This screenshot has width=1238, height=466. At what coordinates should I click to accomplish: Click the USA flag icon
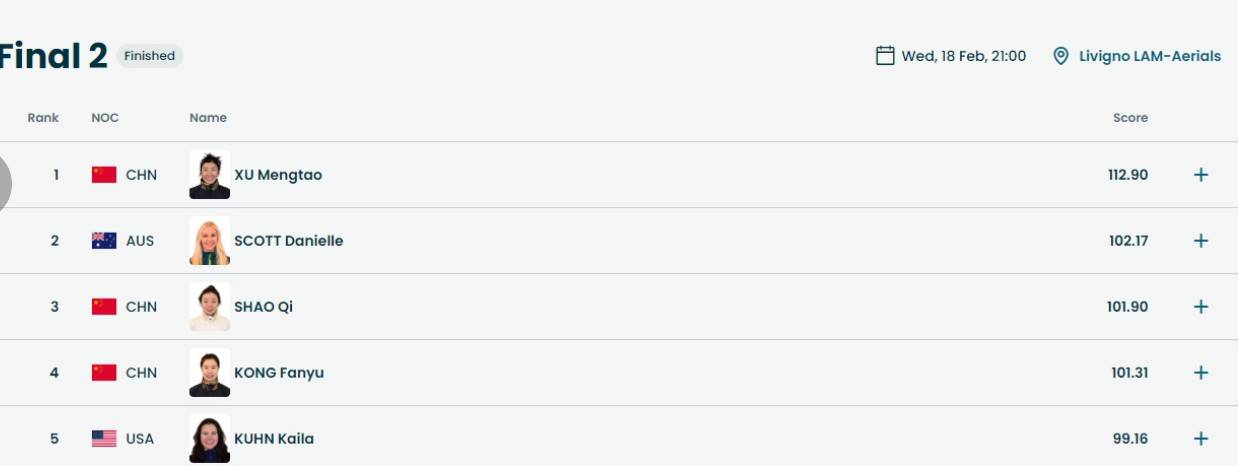pos(104,439)
